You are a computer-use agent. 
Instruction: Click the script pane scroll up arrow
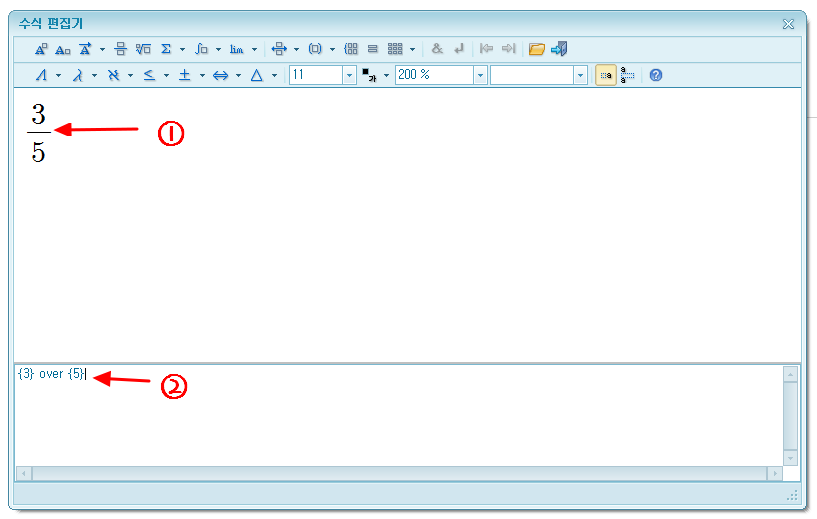click(x=790, y=374)
